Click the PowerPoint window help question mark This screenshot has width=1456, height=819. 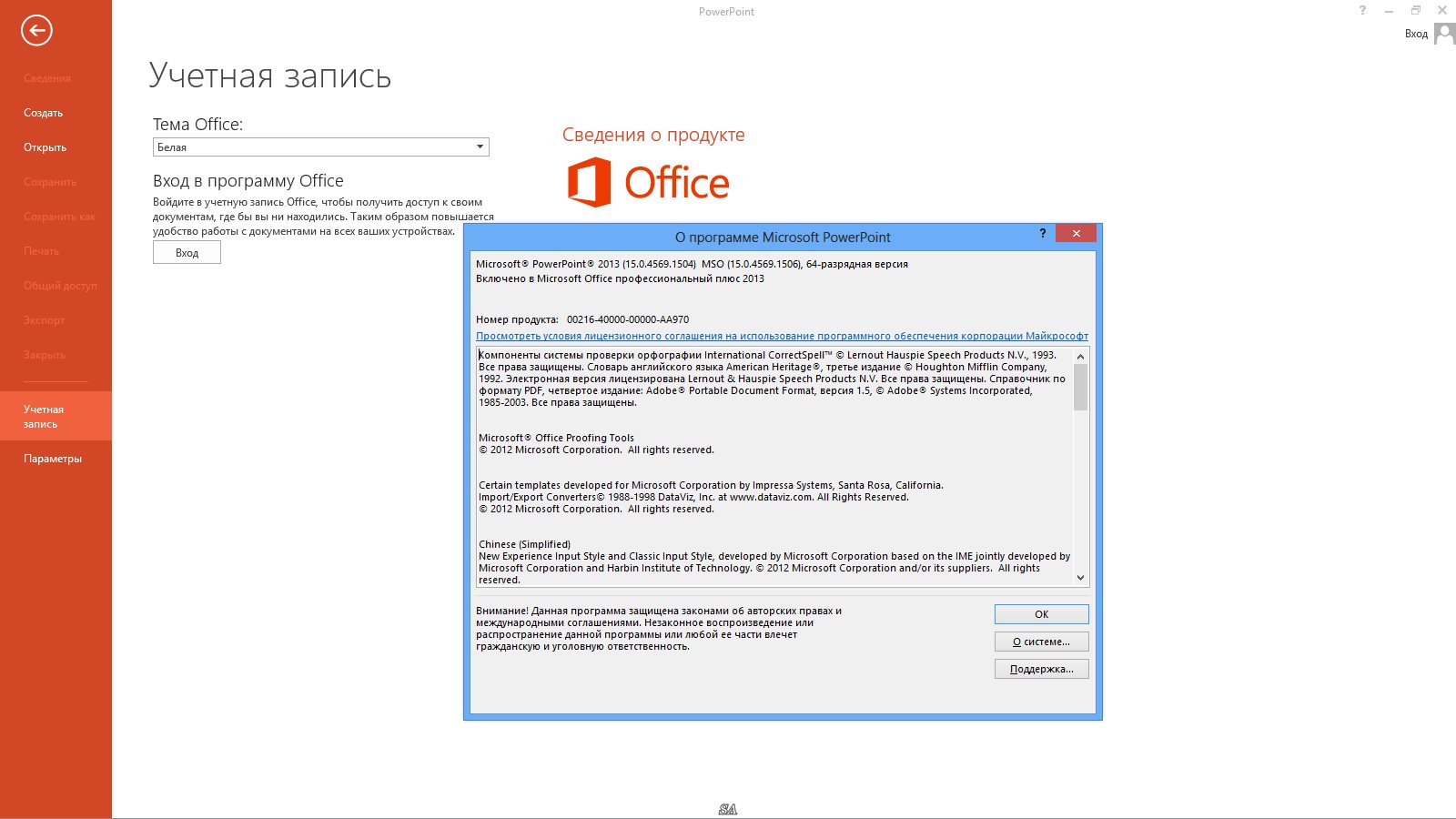coord(1362,11)
